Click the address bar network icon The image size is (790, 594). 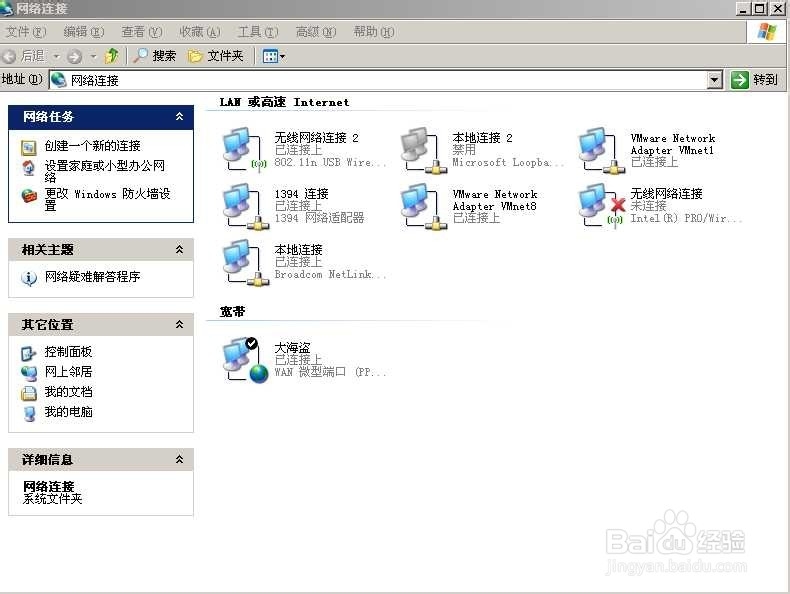(58, 80)
